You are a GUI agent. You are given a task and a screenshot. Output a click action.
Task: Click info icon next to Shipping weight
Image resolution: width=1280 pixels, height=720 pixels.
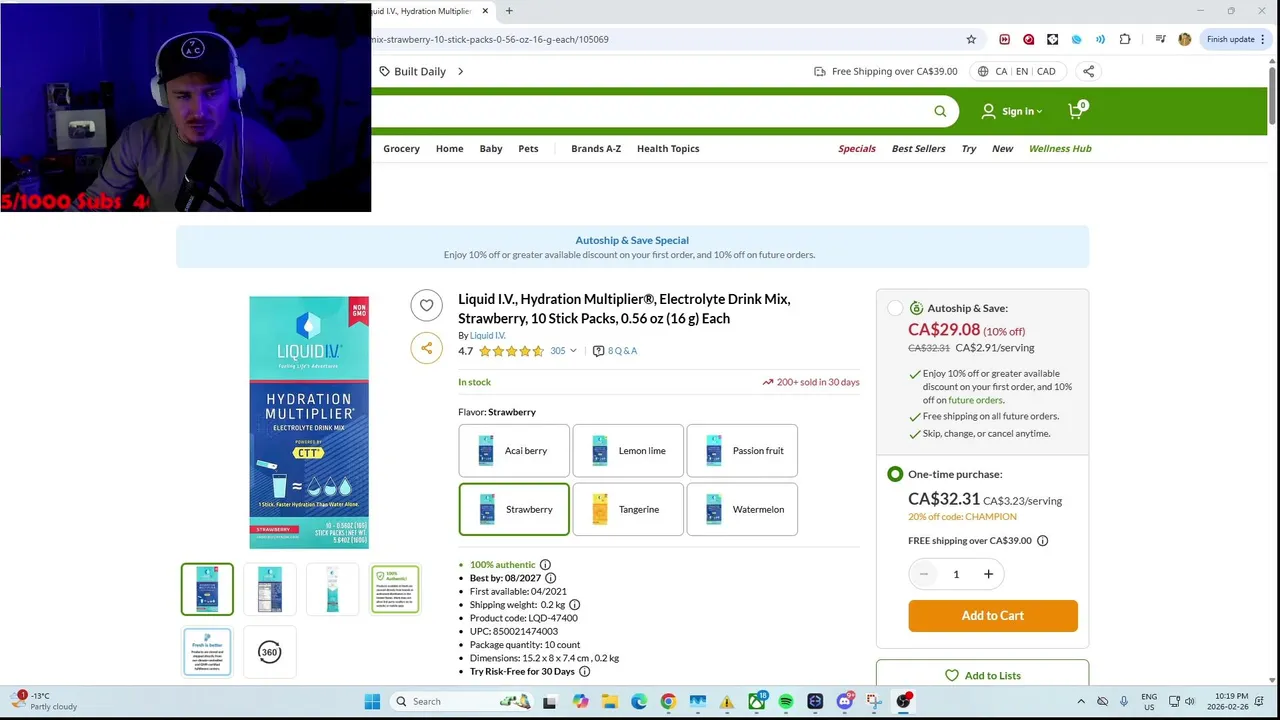coord(574,605)
